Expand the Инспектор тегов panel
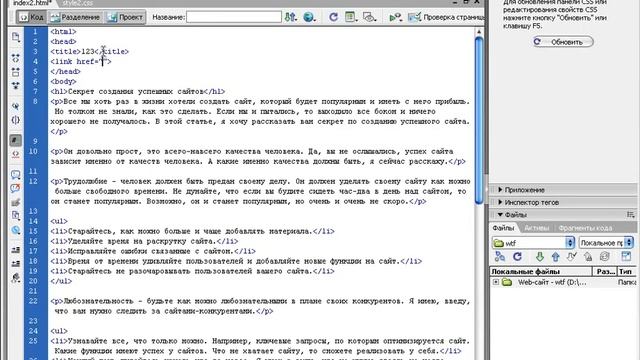The width and height of the screenshot is (640, 360). (x=531, y=202)
